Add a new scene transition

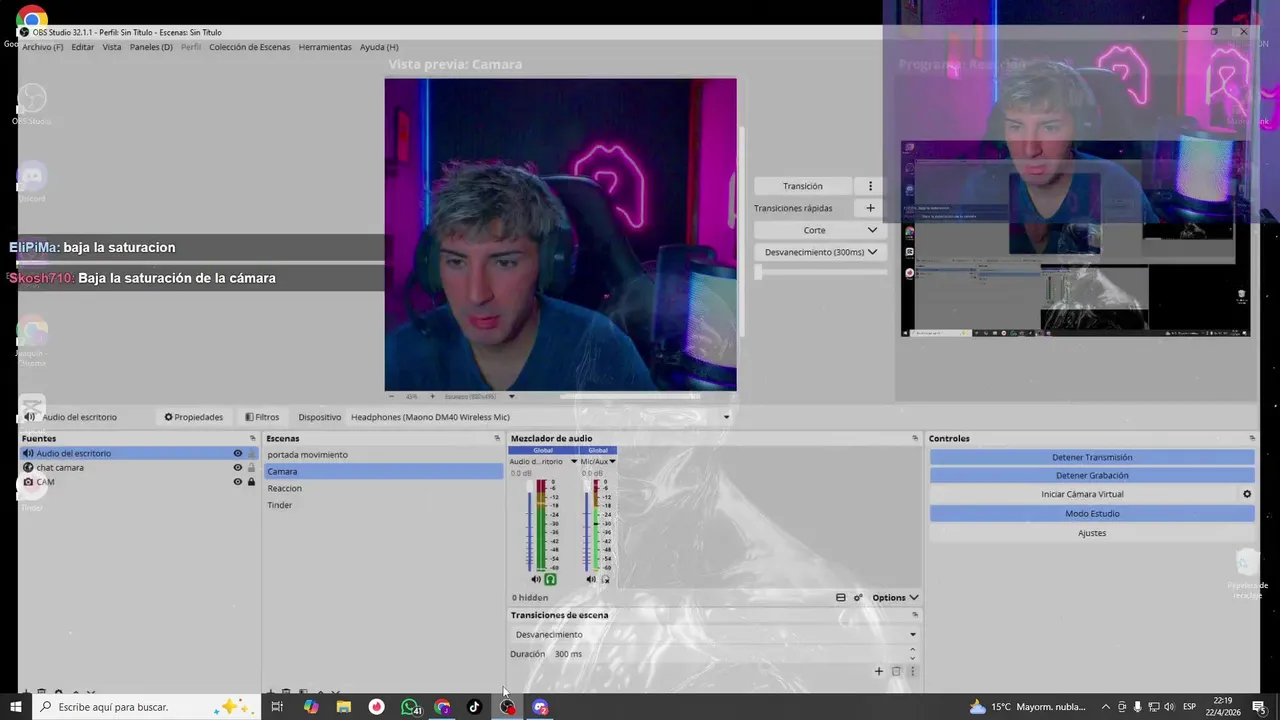(879, 671)
